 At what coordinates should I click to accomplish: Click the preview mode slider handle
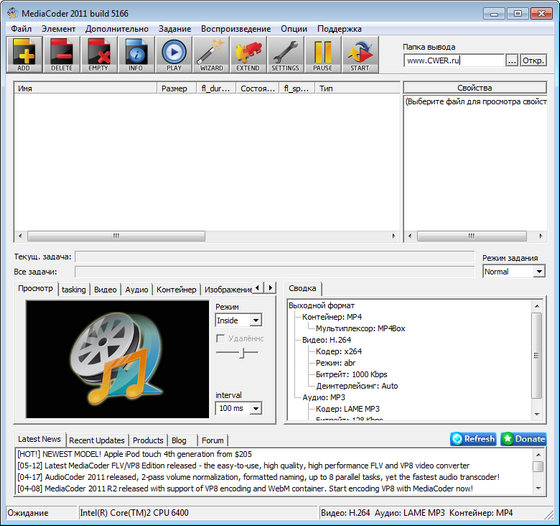(x=243, y=353)
